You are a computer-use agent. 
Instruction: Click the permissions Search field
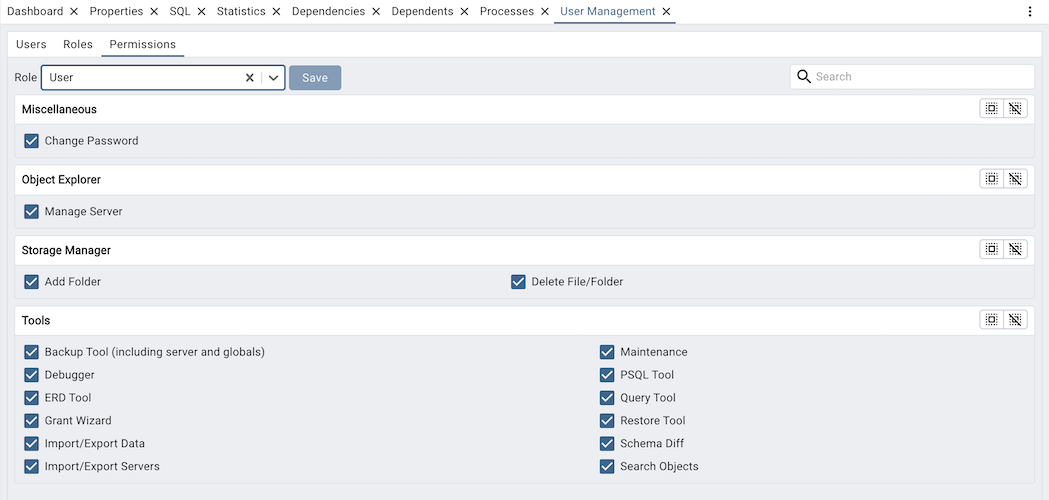(920, 77)
